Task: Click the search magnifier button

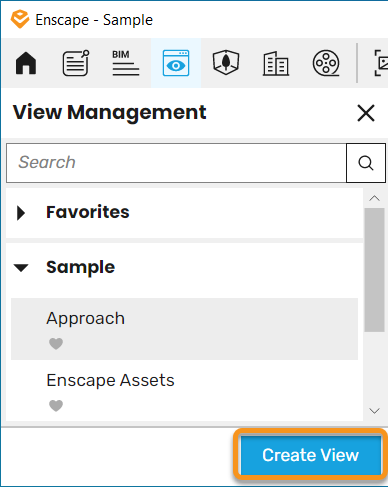Action: pyautogui.click(x=366, y=163)
